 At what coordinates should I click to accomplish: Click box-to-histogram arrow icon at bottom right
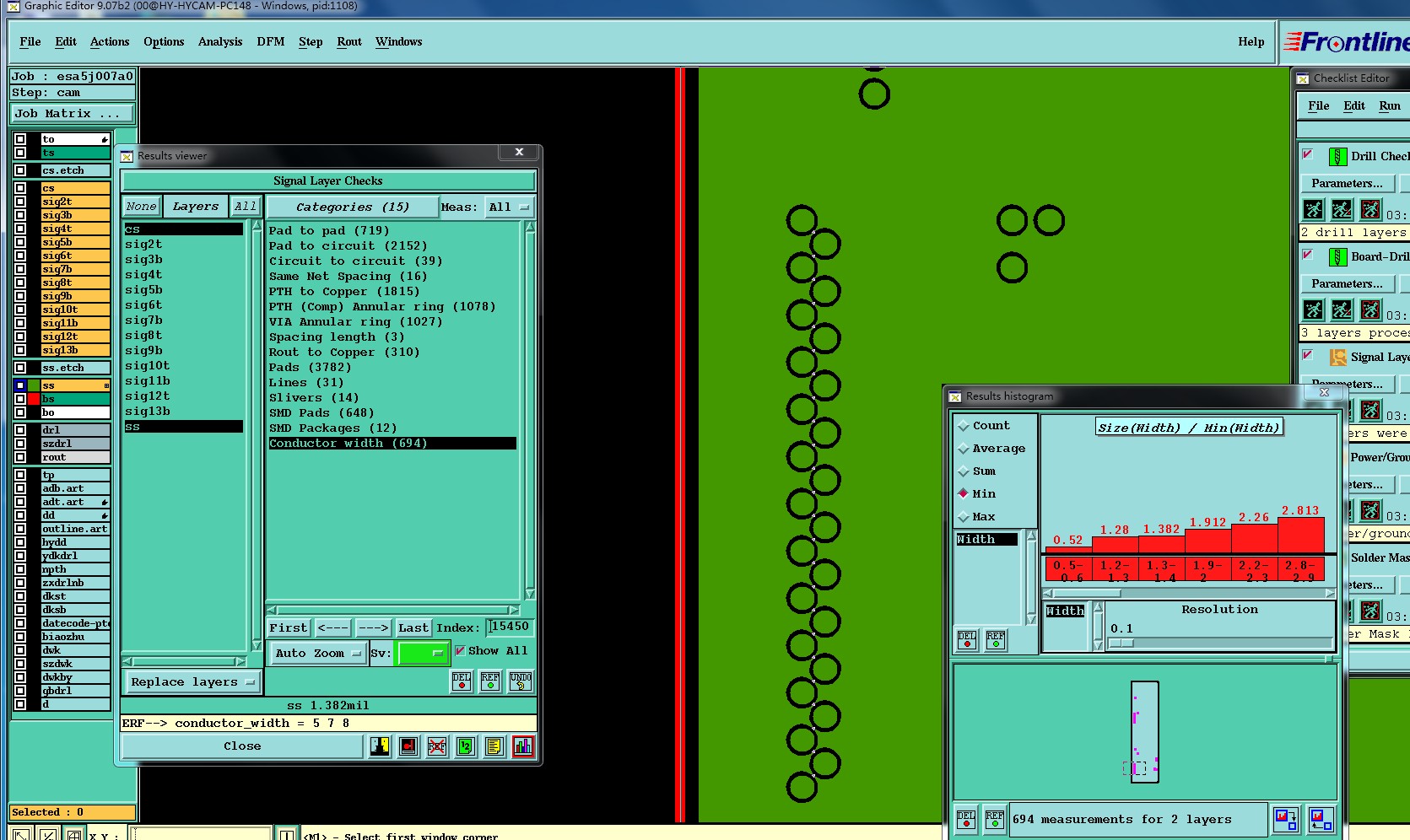[x=1321, y=820]
